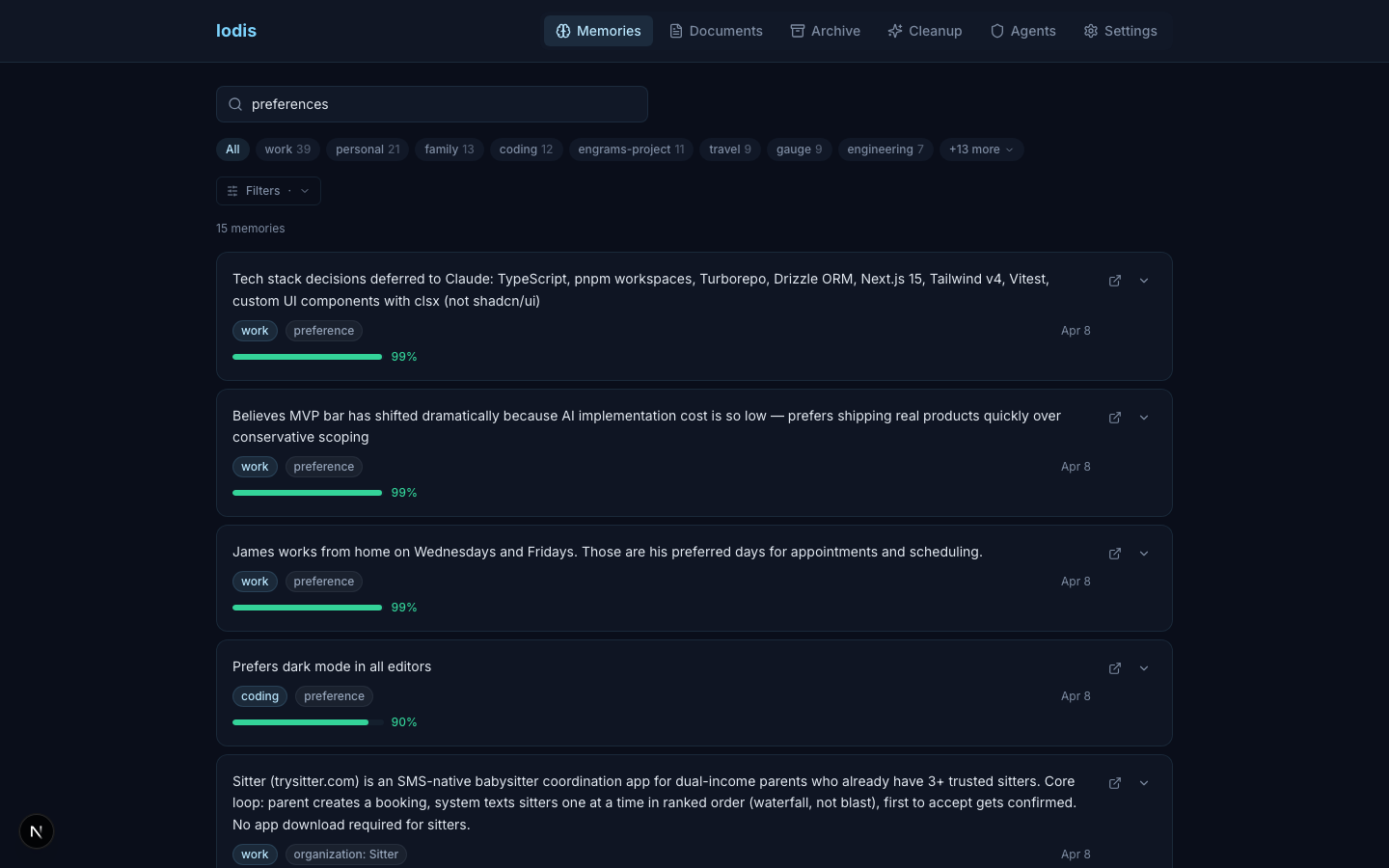Switch to the Documents tab

(716, 31)
